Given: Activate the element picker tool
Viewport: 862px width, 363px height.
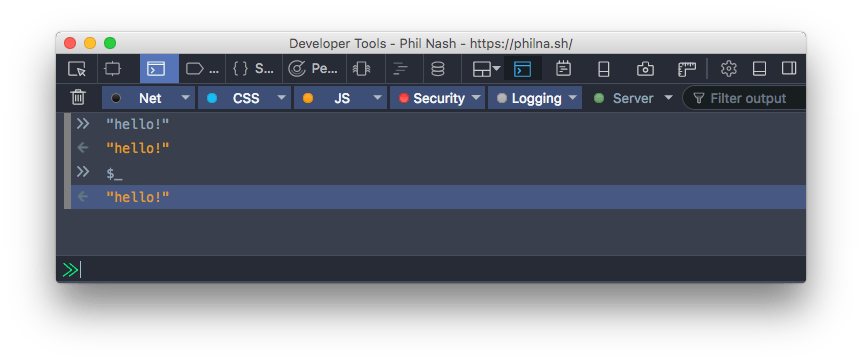Looking at the screenshot, I should (x=77, y=69).
